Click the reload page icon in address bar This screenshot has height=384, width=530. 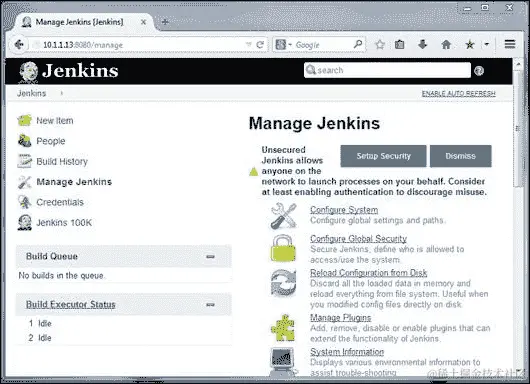(260, 45)
